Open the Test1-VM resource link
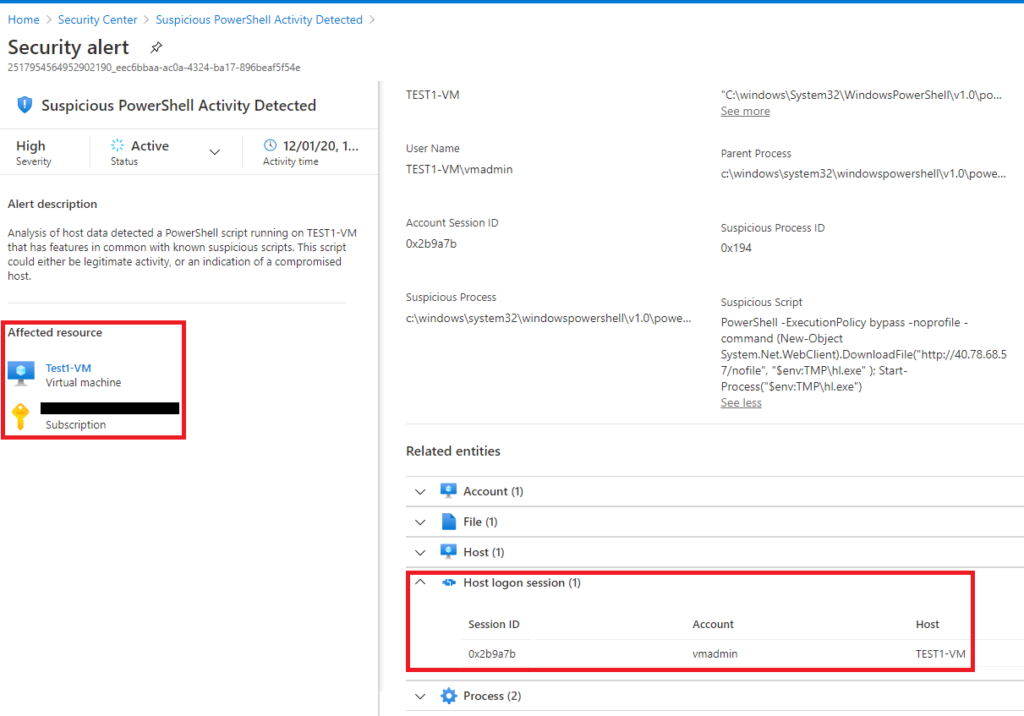1024x716 pixels. click(68, 368)
